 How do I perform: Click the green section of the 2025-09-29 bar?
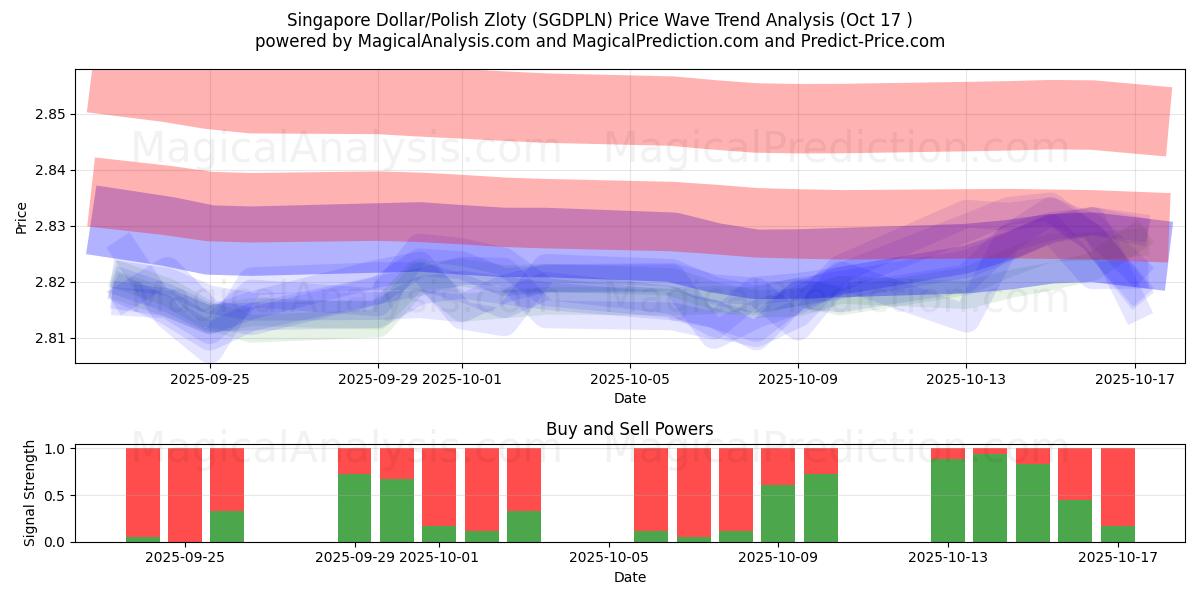354,508
